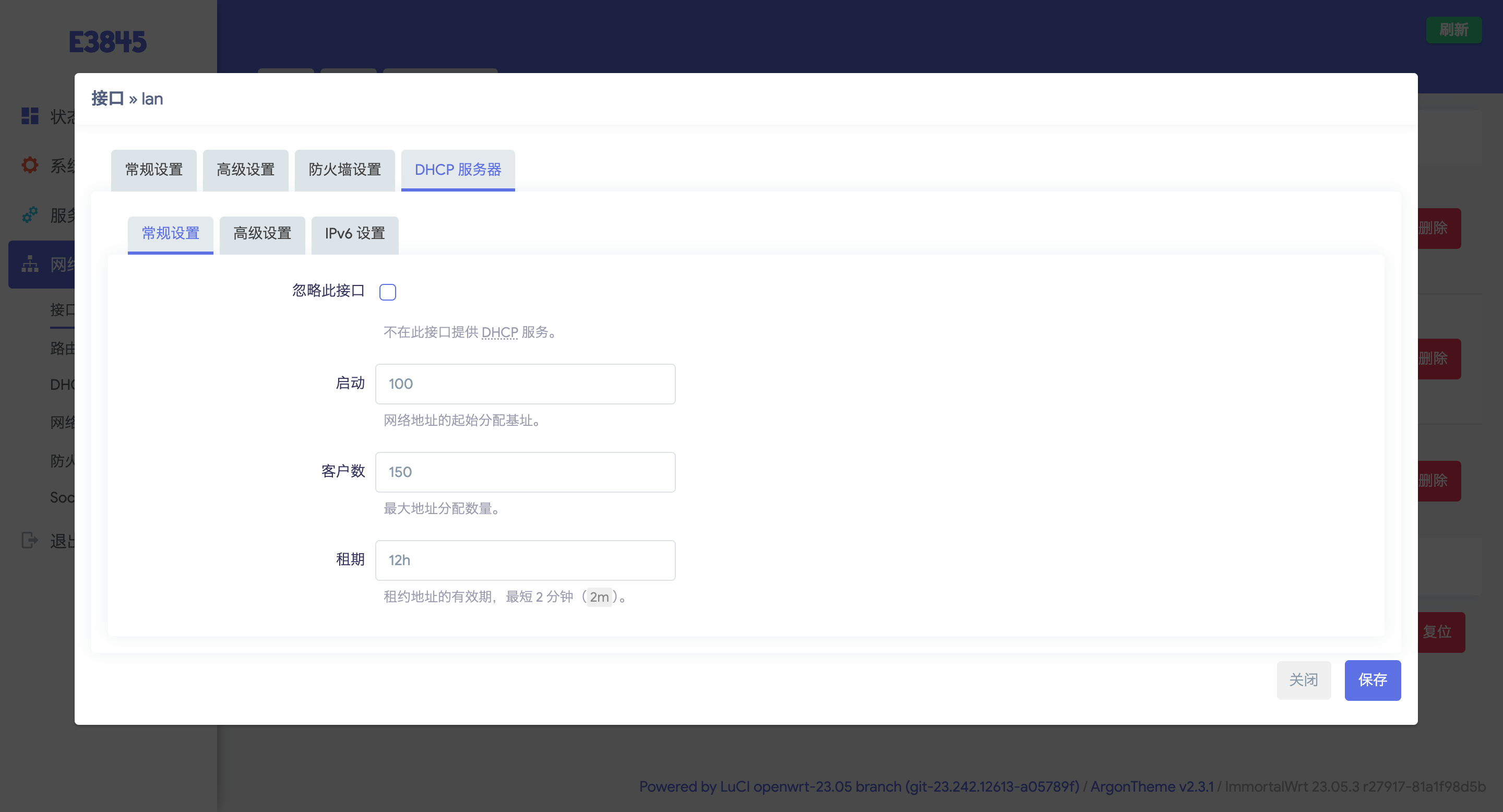Click the system gear icon in sidebar
The width and height of the screenshot is (1503, 812).
coord(30,165)
